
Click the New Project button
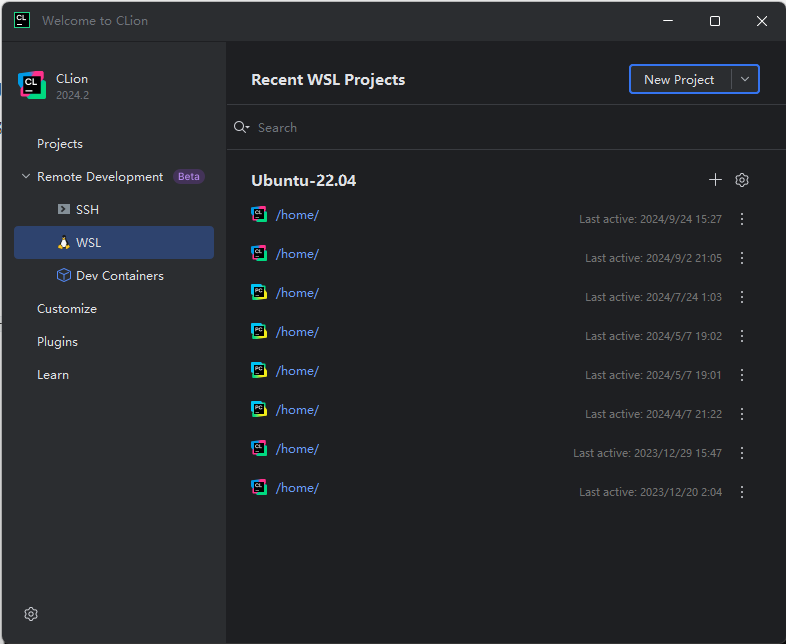click(679, 80)
